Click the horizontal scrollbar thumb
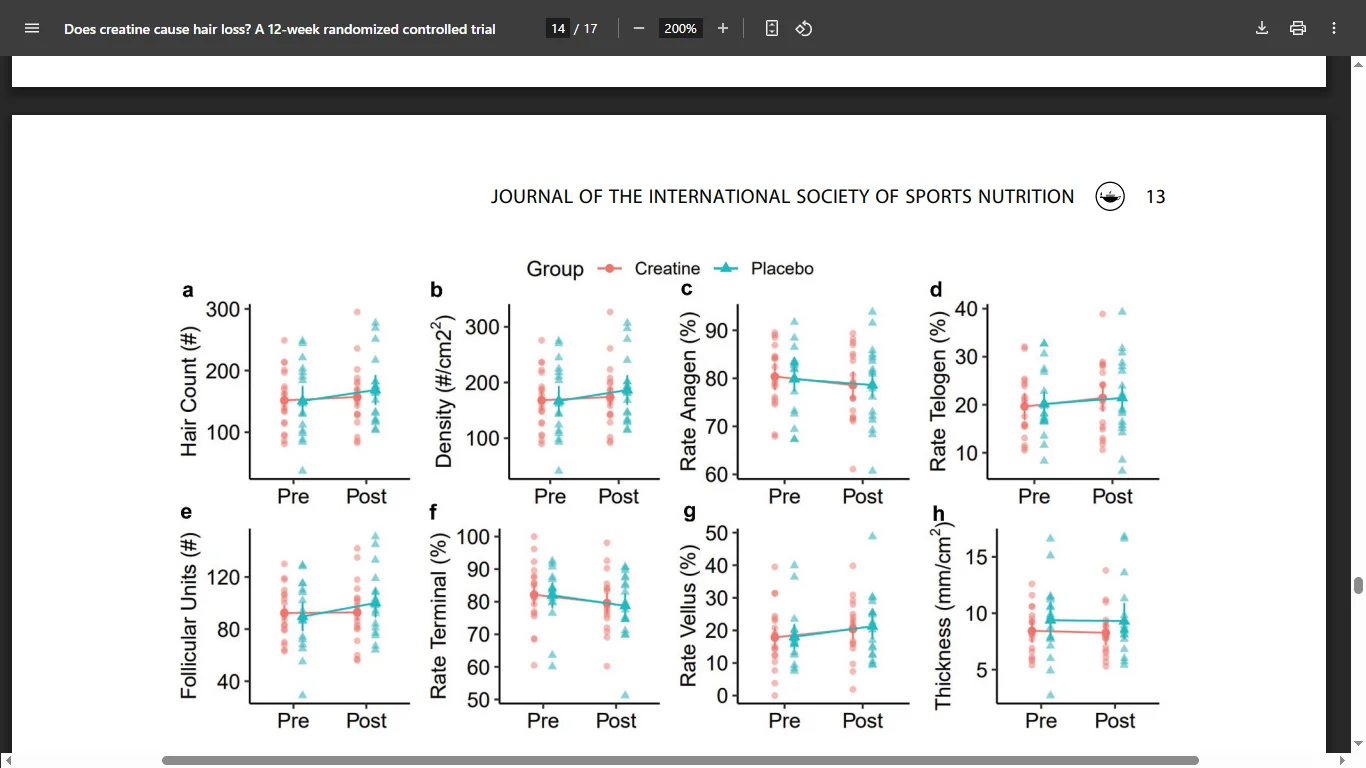The image size is (1366, 768). (680, 760)
